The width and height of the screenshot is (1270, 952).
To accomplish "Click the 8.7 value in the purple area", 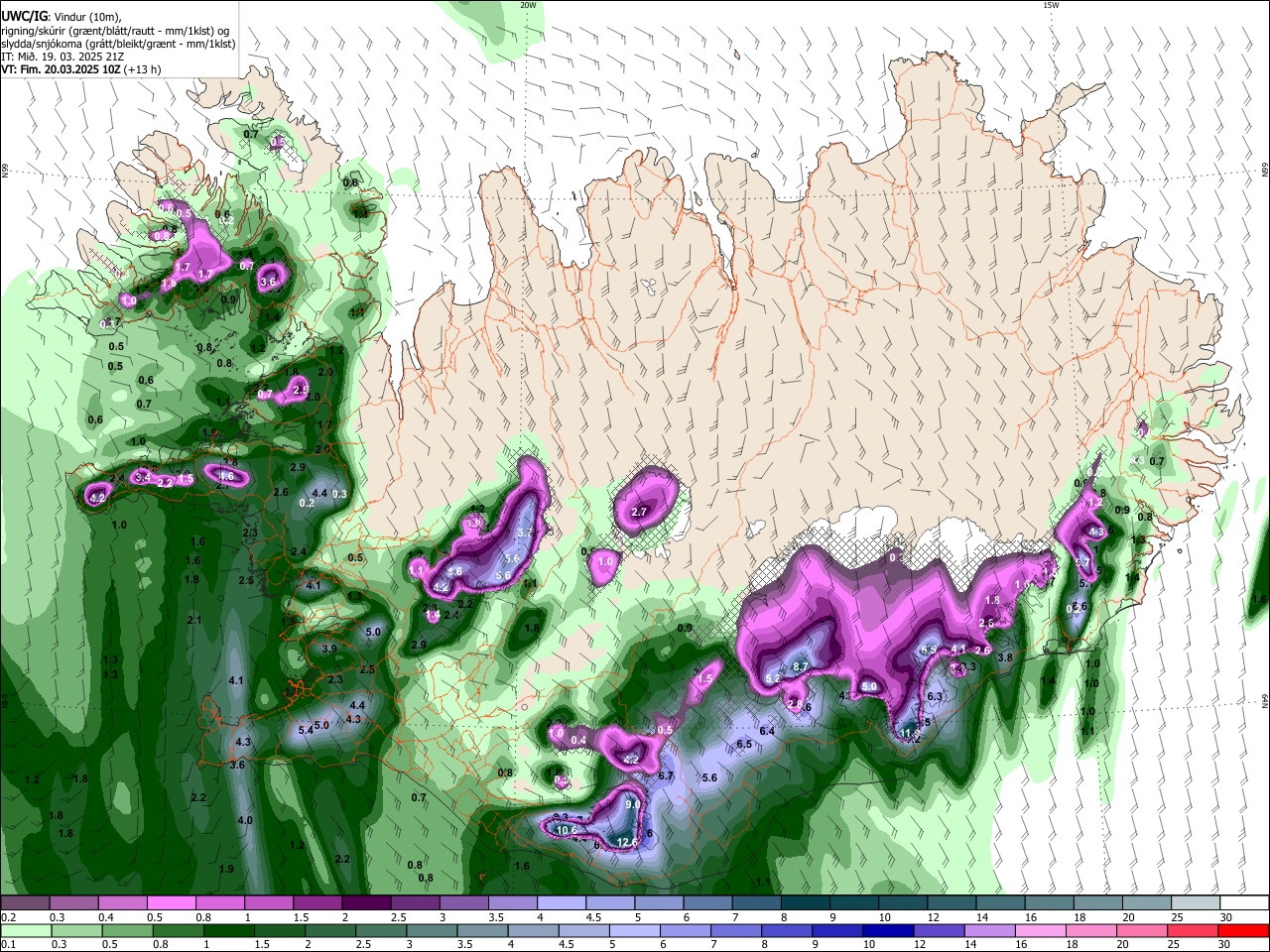I will (802, 665).
